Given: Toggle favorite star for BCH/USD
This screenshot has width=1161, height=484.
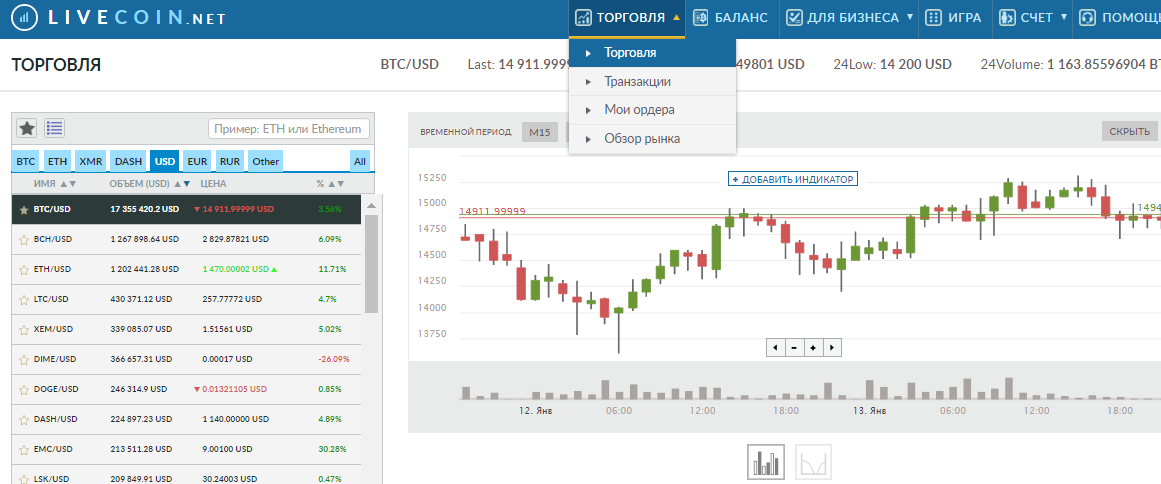Looking at the screenshot, I should (24, 239).
